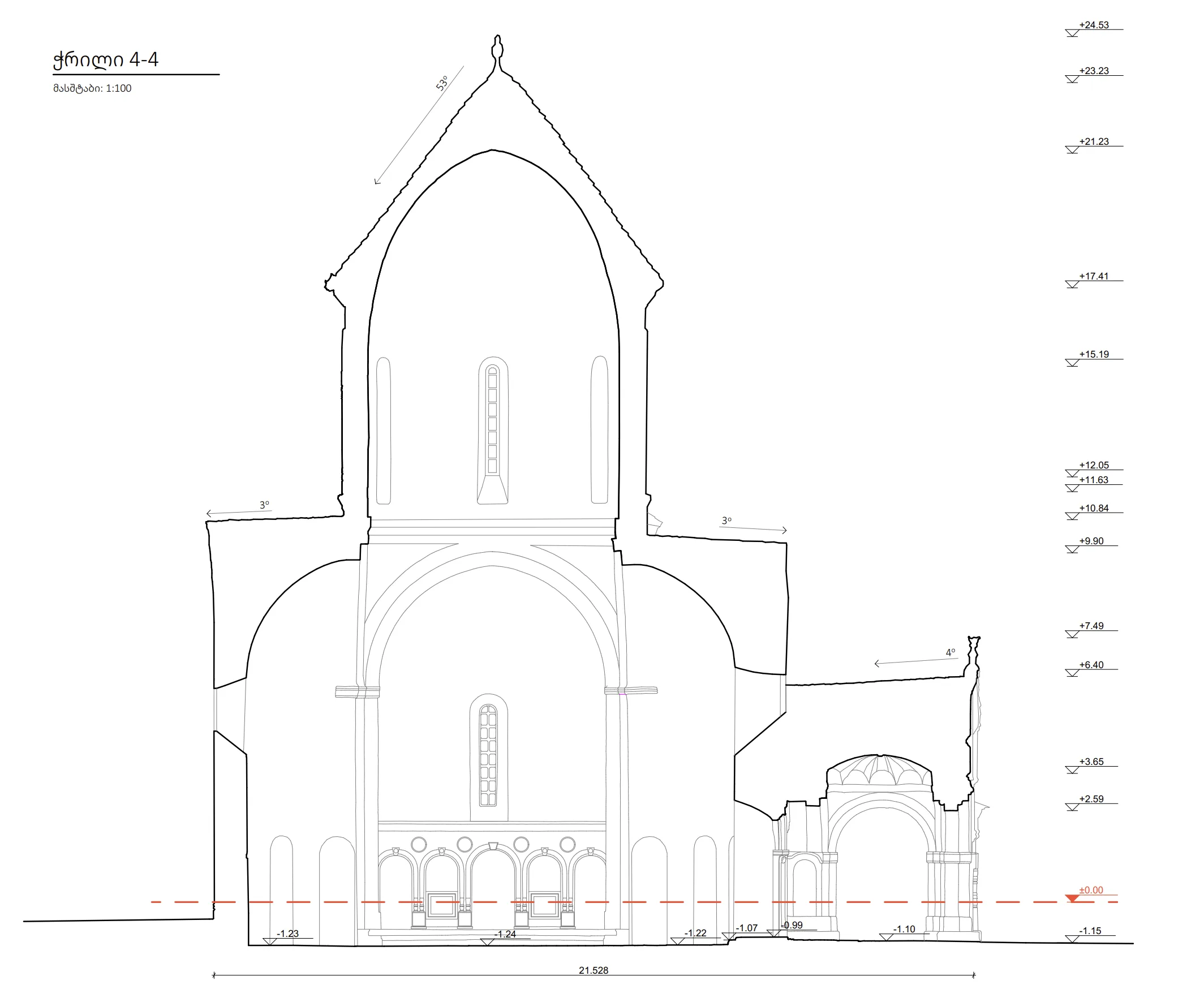Viewport: 1204px width, 1002px height.
Task: Click the drawing title ჭრილი 4-4
Action: pyautogui.click(x=105, y=59)
